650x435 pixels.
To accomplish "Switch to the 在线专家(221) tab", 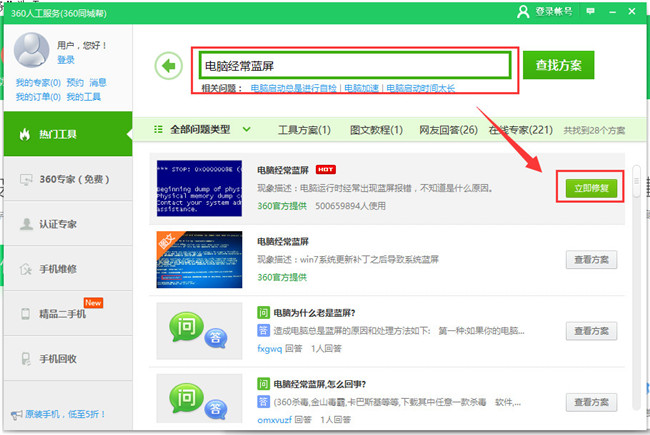I will click(521, 130).
